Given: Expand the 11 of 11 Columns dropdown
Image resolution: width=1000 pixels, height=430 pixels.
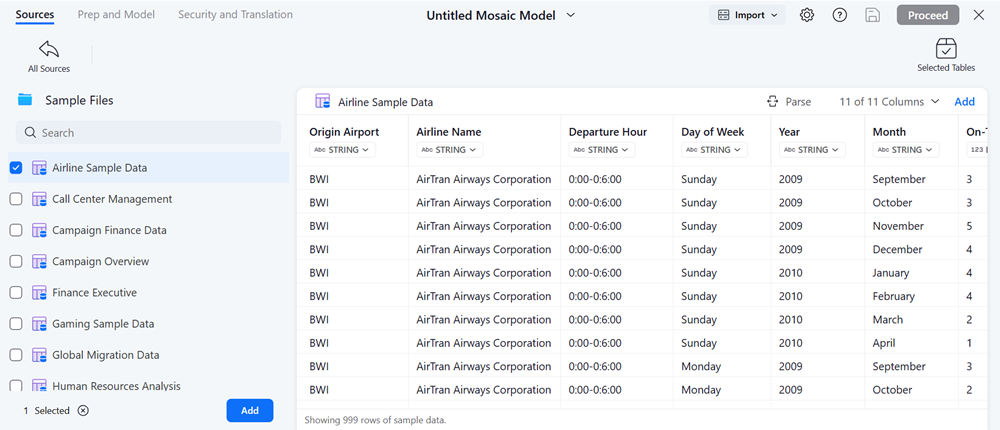Looking at the screenshot, I should [x=889, y=102].
